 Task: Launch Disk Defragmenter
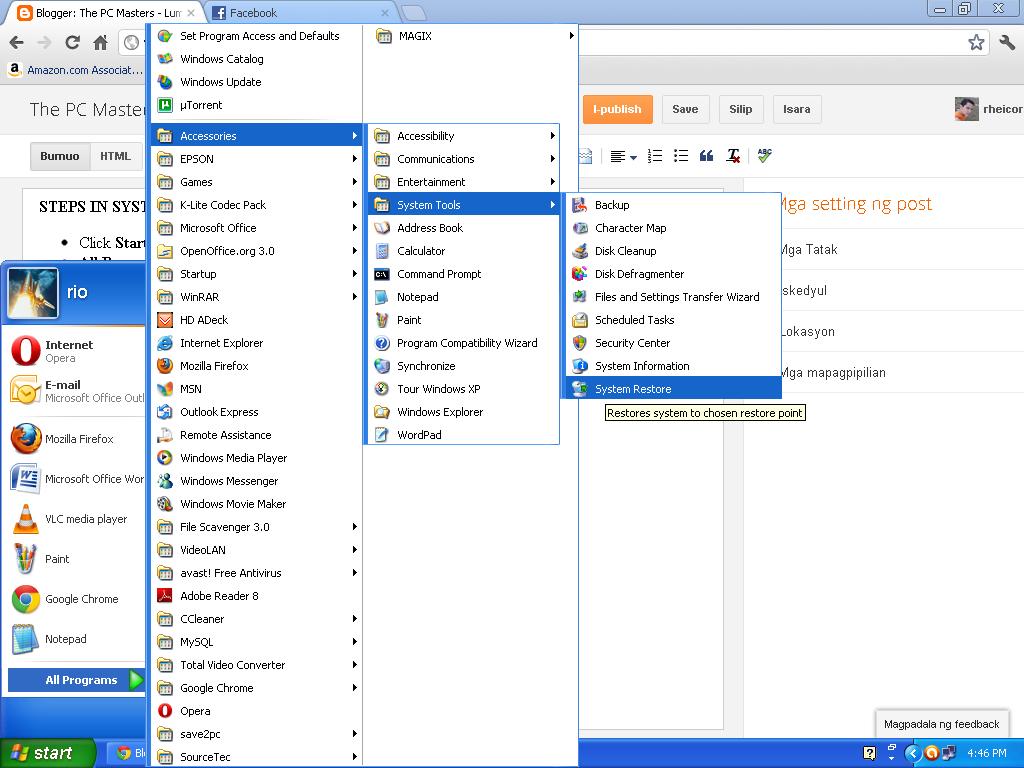pyautogui.click(x=673, y=274)
